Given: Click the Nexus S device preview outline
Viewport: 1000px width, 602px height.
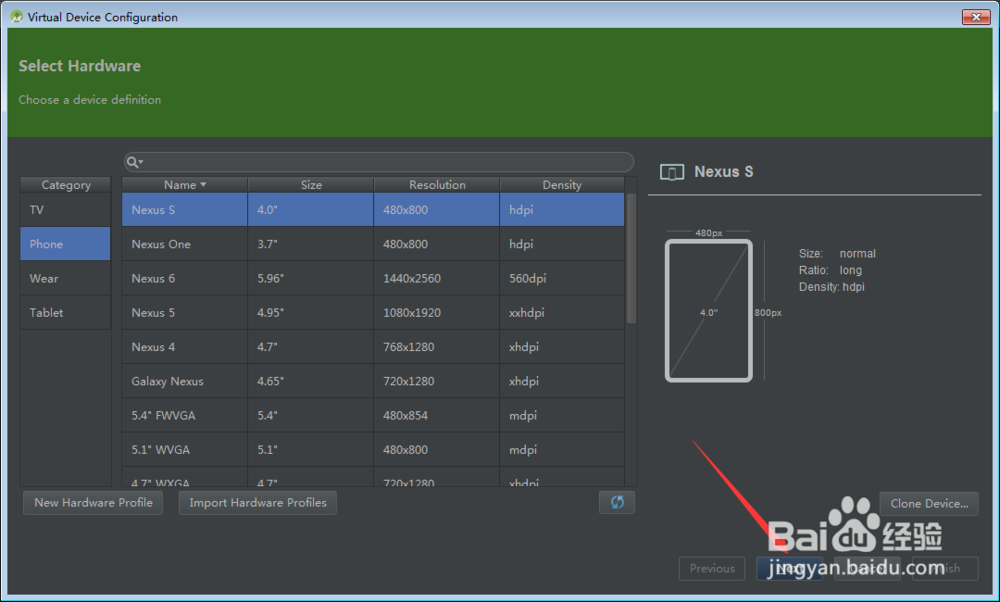Looking at the screenshot, I should tap(709, 311).
